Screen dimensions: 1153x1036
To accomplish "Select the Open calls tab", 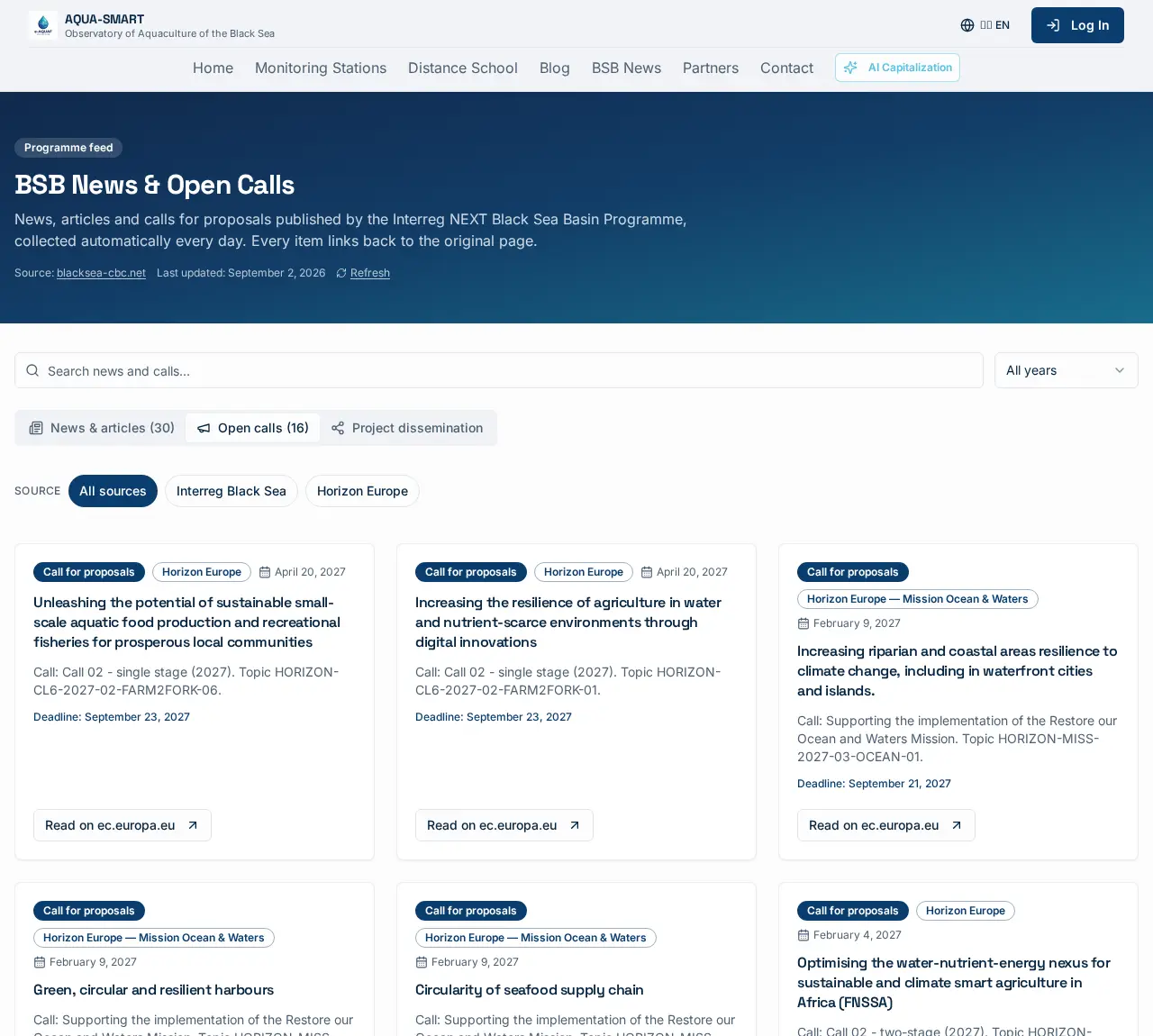I will (253, 428).
